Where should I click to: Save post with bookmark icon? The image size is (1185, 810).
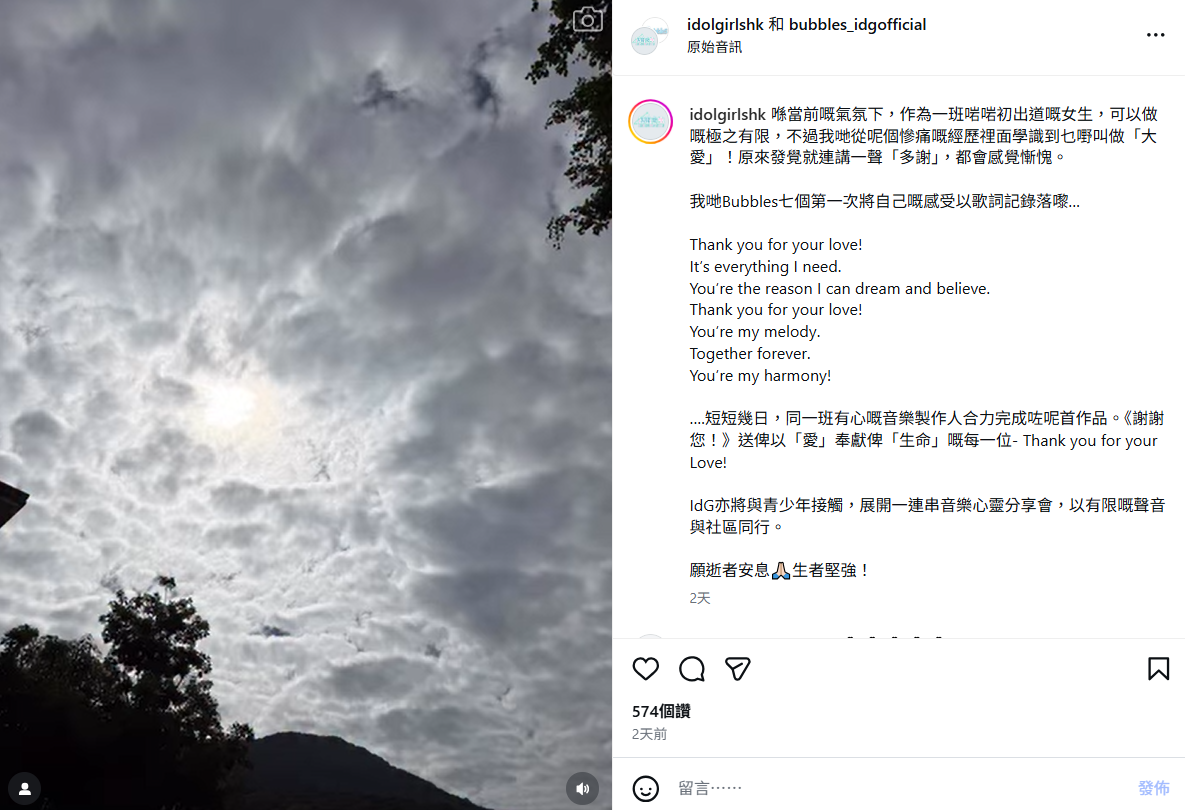coord(1158,669)
